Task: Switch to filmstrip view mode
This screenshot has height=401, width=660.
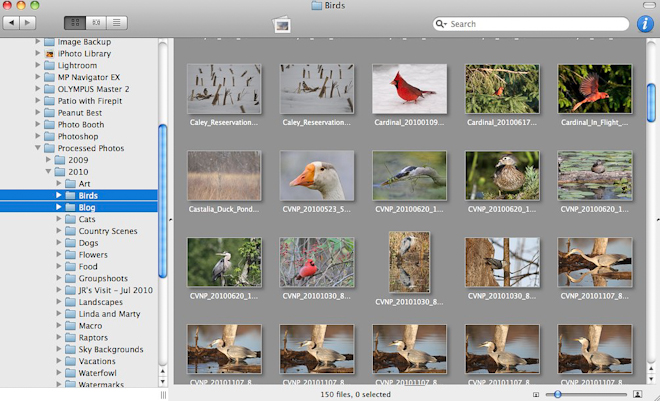Action: pos(96,23)
